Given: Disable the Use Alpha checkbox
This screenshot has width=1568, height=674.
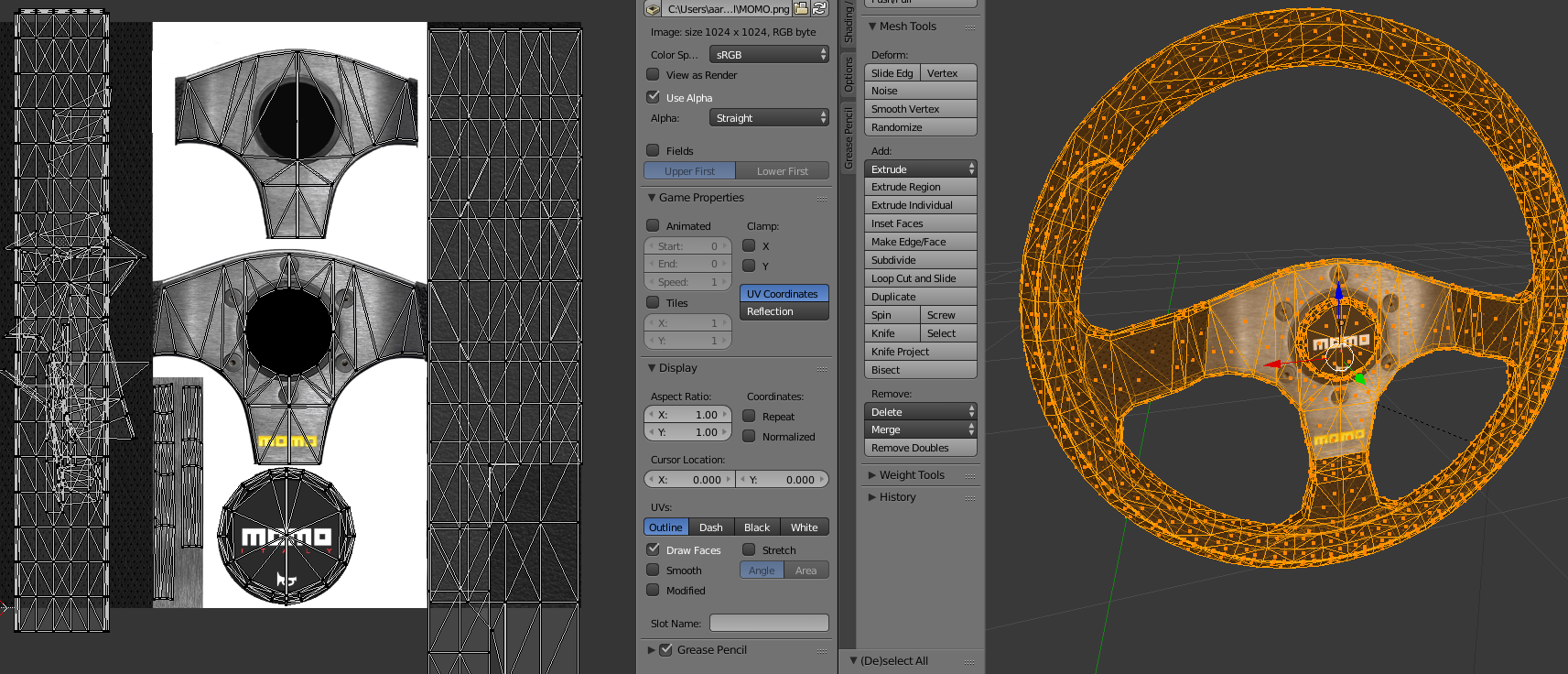Looking at the screenshot, I should pos(653,97).
